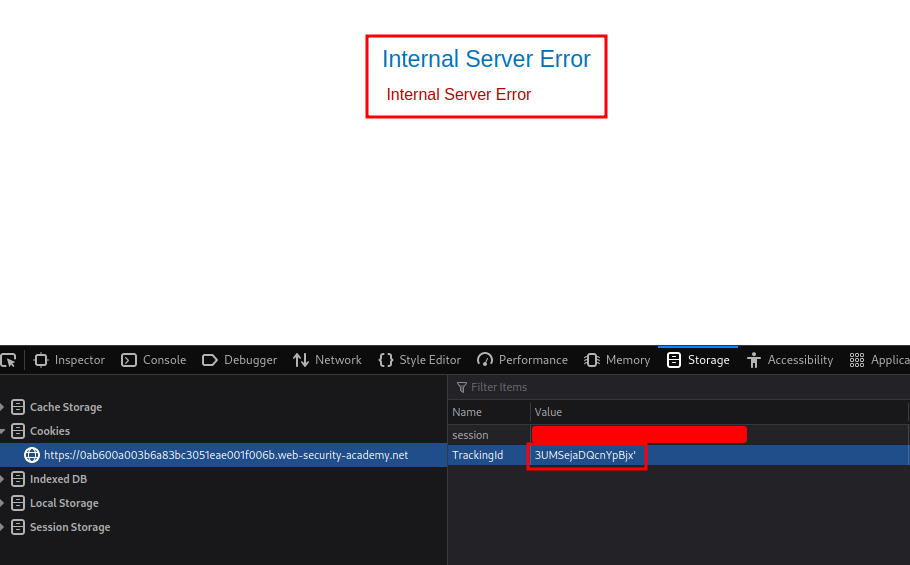
Task: Expand the Local Storage tree node
Action: (x=2, y=503)
